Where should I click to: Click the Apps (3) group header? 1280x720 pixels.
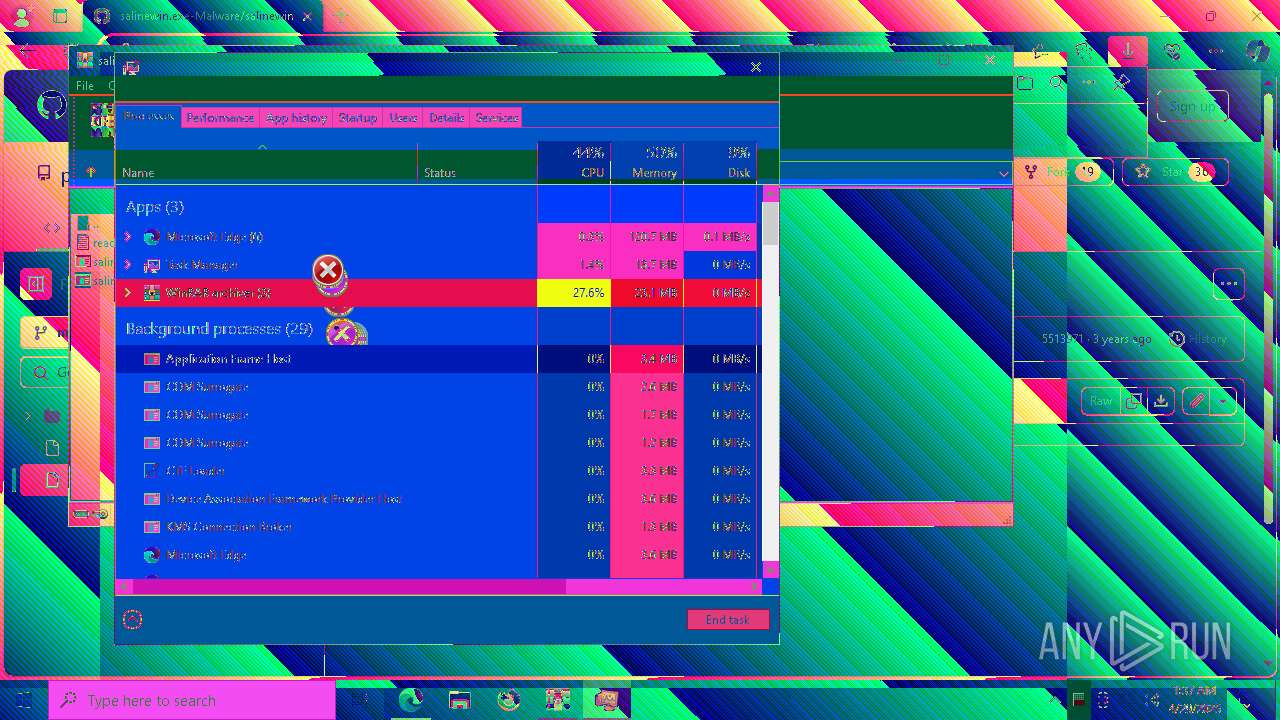click(155, 207)
